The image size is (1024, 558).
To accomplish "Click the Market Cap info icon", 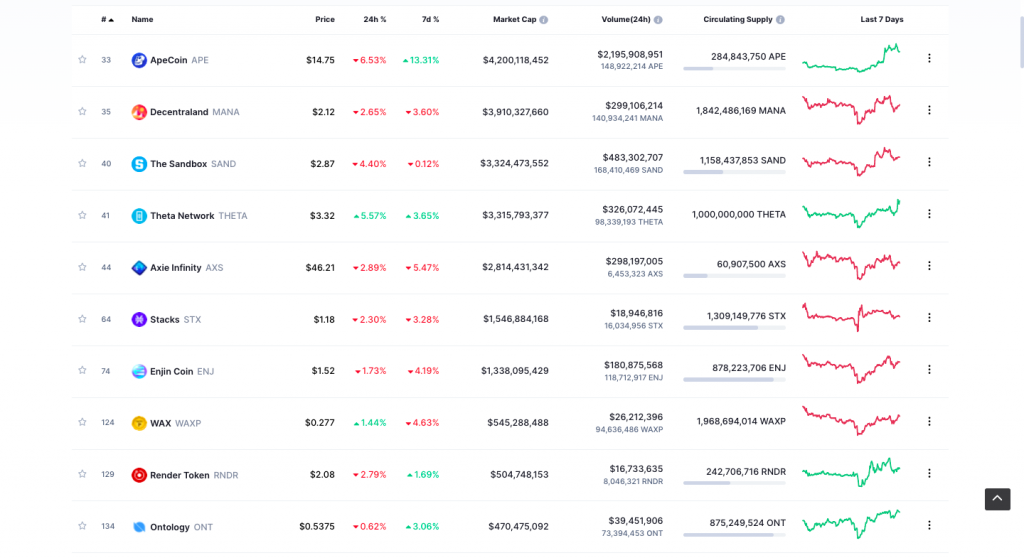I will [x=543, y=20].
